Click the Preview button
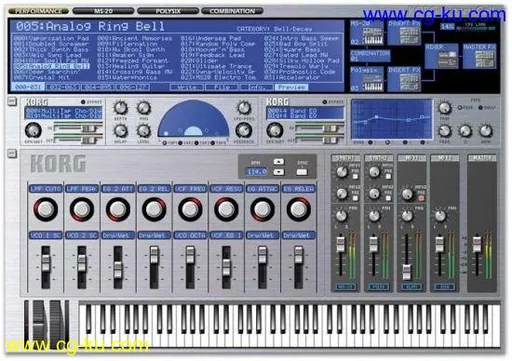This screenshot has width=512, height=361. [x=292, y=87]
